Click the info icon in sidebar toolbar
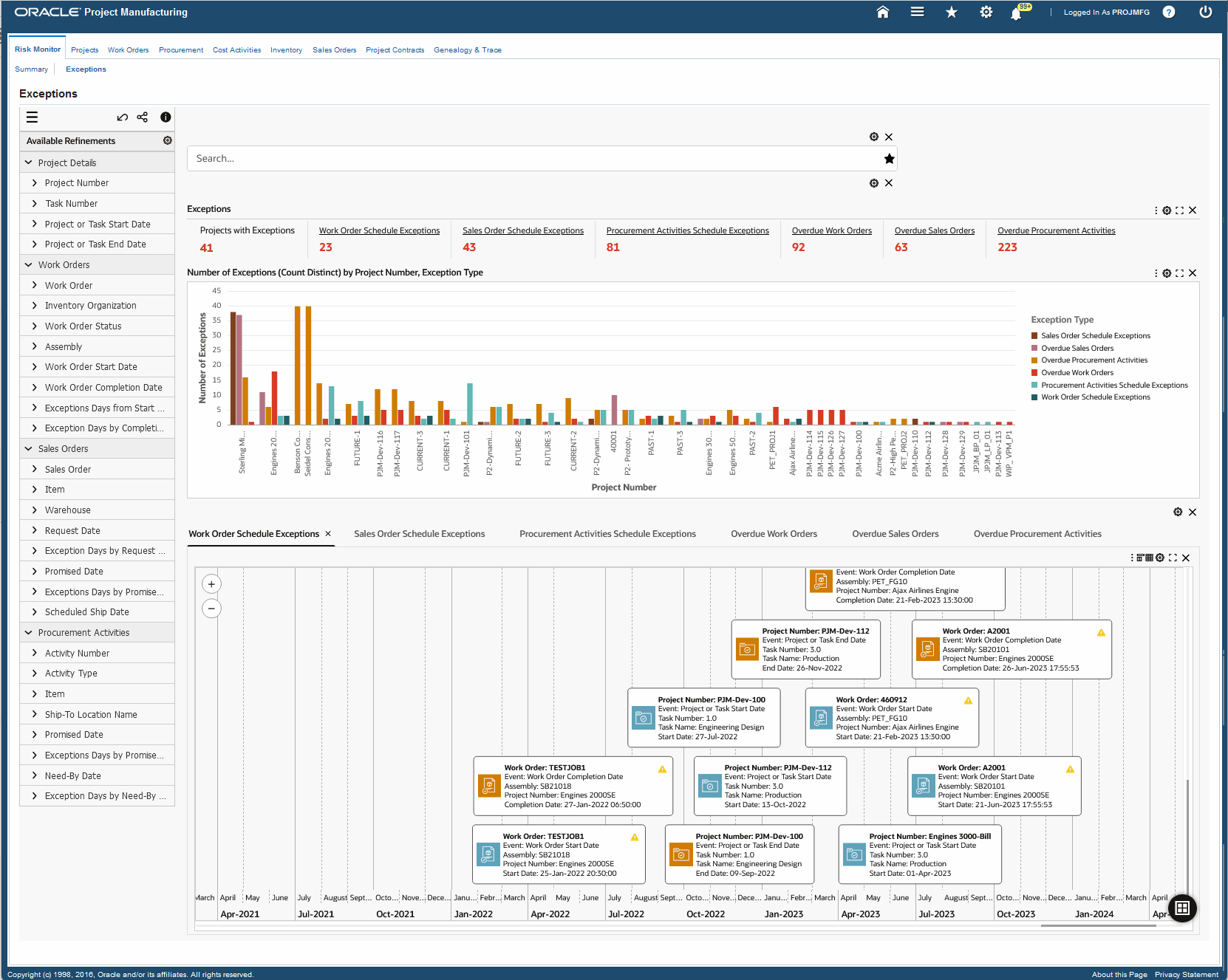The width and height of the screenshot is (1228, 980). point(166,117)
